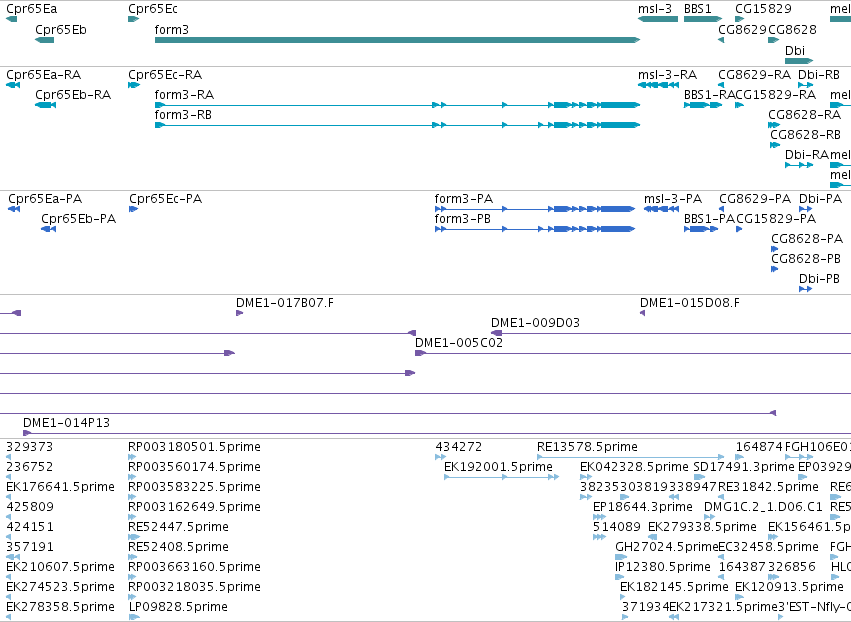Open the Cpr65Eb gene label

pos(61,29)
